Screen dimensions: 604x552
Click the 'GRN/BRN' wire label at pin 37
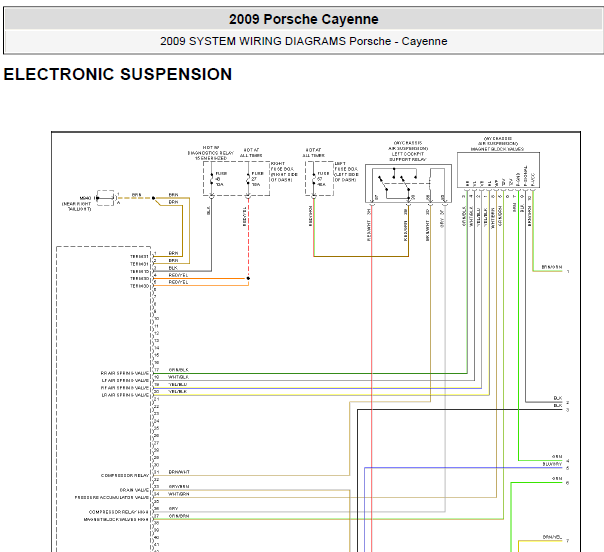[179, 516]
